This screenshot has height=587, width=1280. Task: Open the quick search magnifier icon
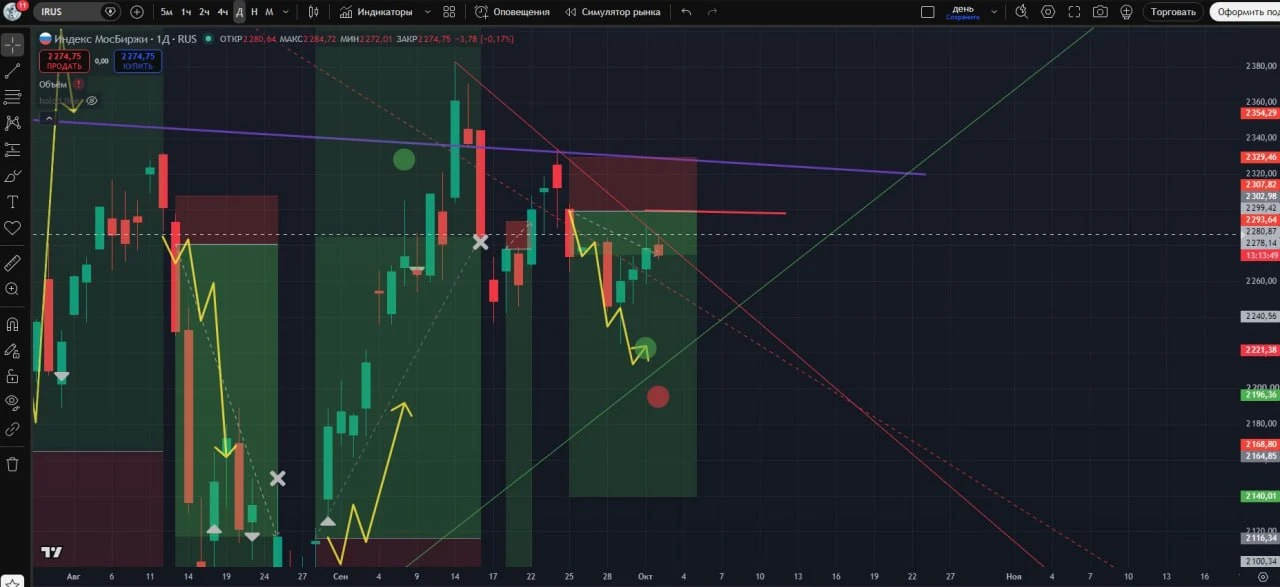[x=1021, y=12]
